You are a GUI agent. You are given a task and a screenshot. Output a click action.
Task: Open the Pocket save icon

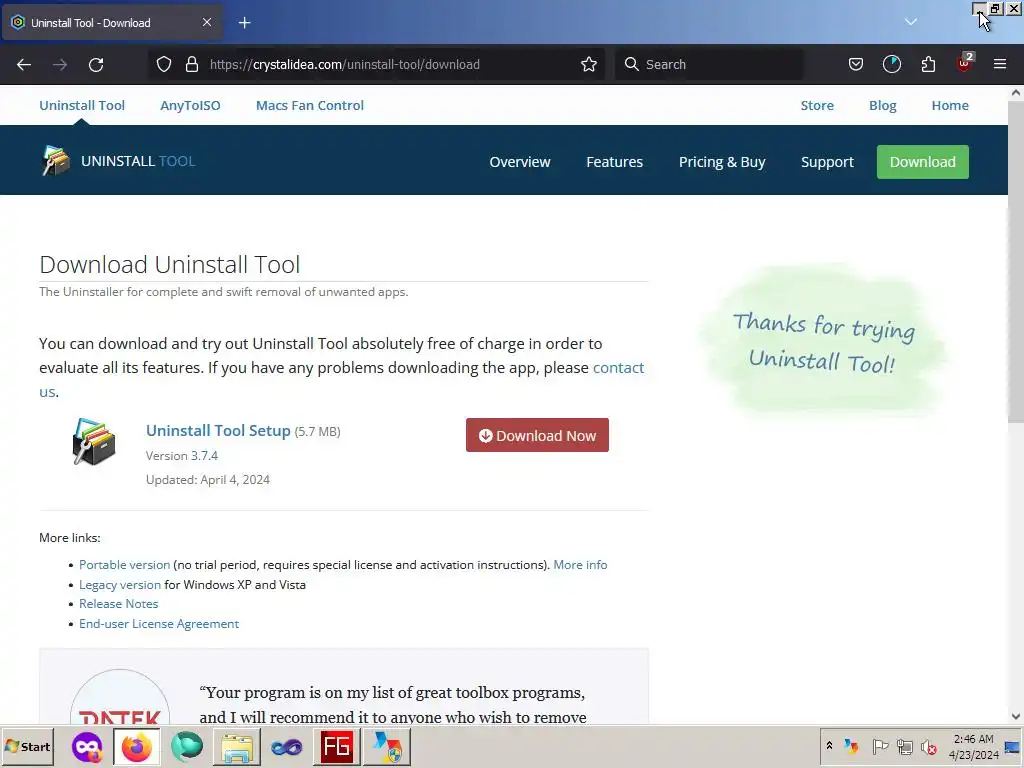coord(856,64)
